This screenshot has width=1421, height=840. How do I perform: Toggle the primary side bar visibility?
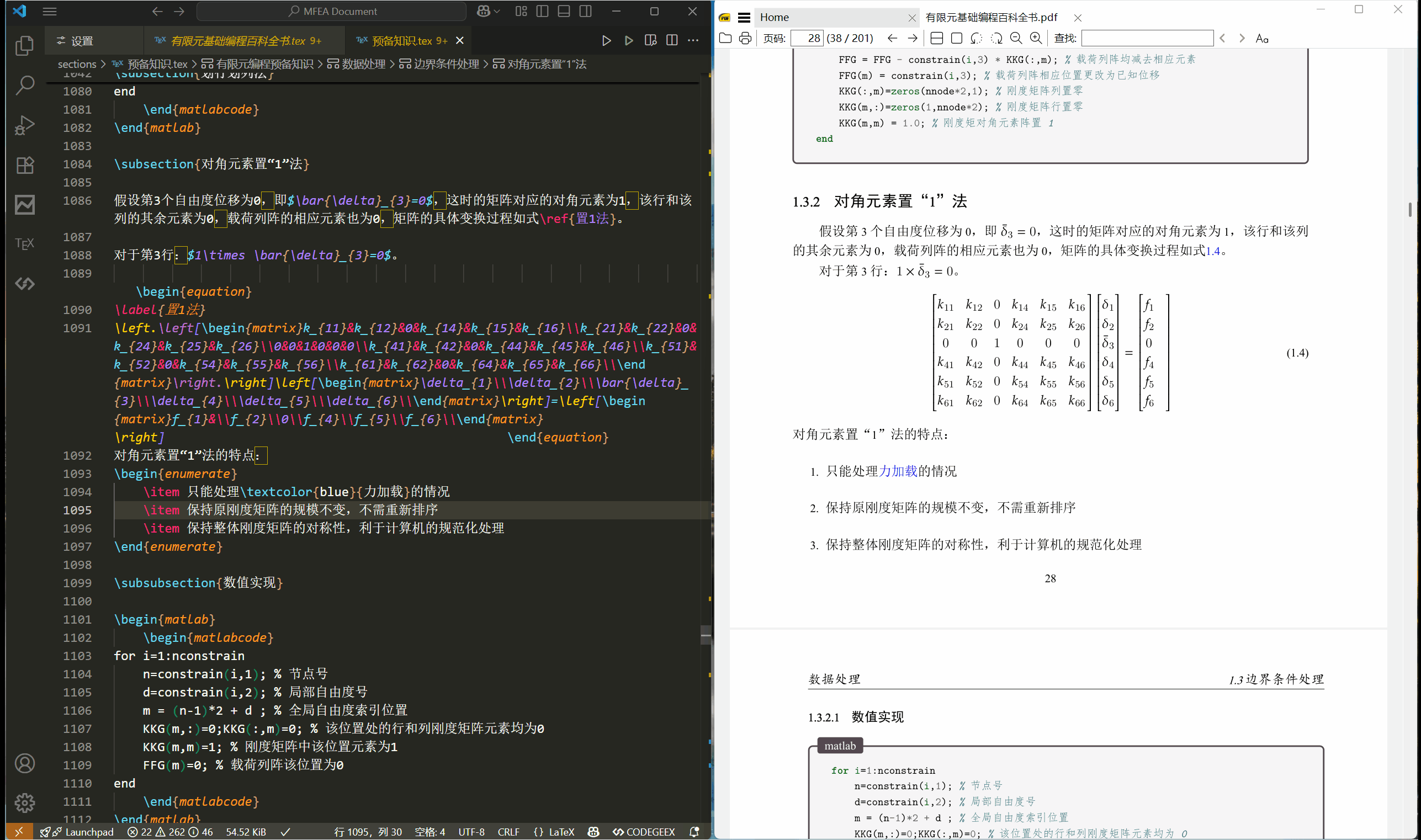click(542, 12)
